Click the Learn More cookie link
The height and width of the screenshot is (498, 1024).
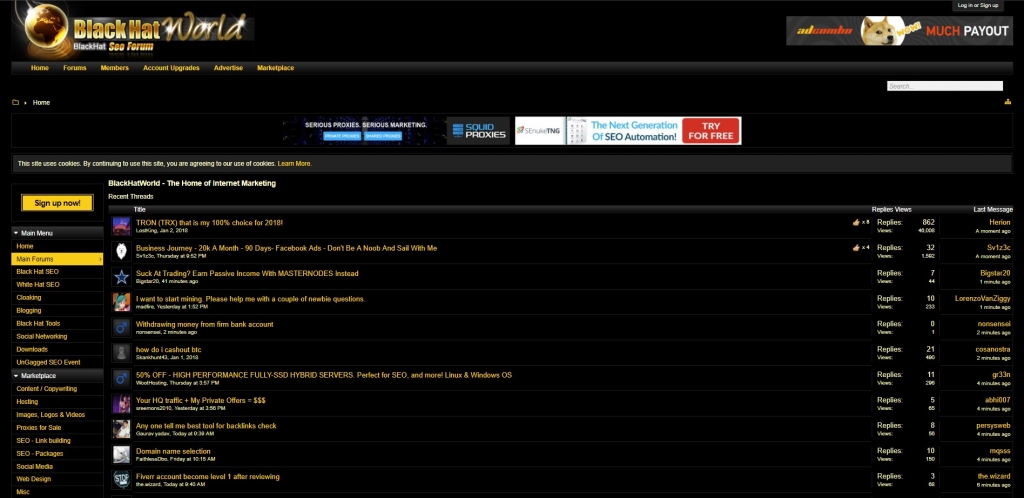294,163
